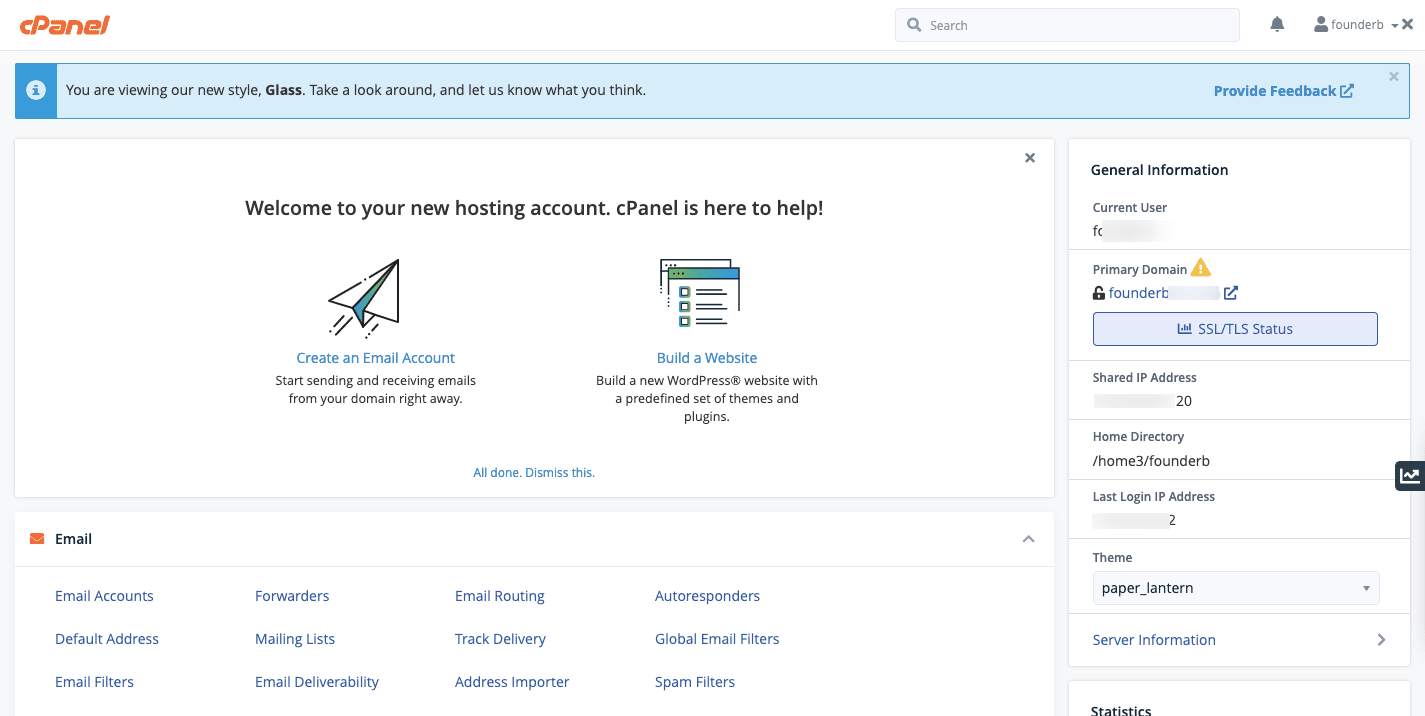Open Create an Email Account link

(x=376, y=358)
